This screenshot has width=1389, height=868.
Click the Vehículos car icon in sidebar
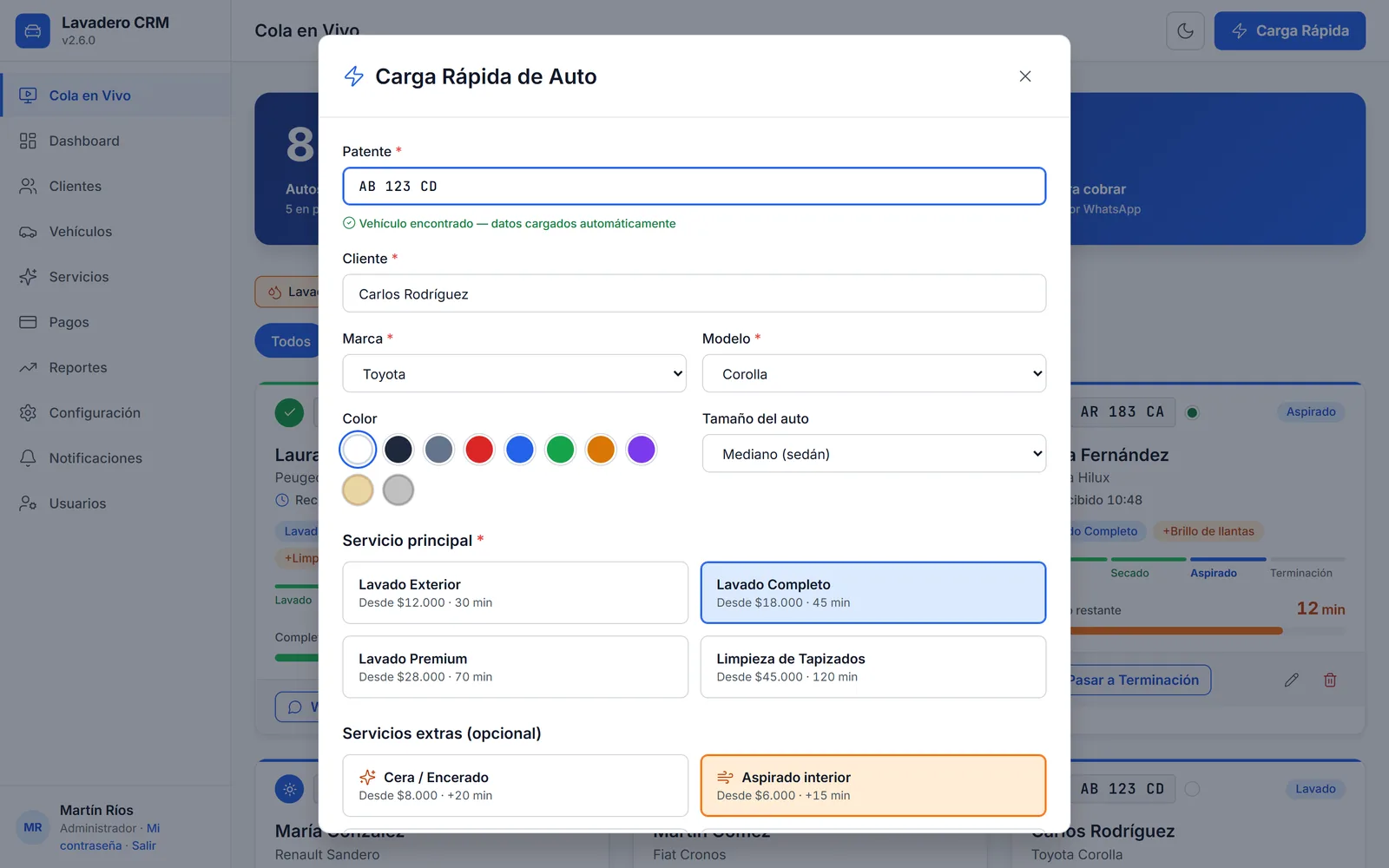point(28,232)
